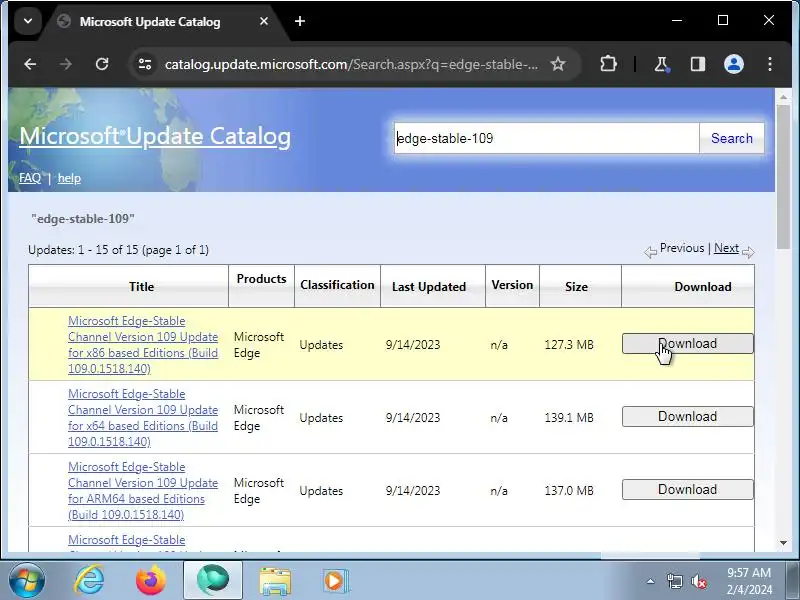Close the Microsoft Update Catalog tab
This screenshot has width=800, height=600.
pyautogui.click(x=264, y=21)
